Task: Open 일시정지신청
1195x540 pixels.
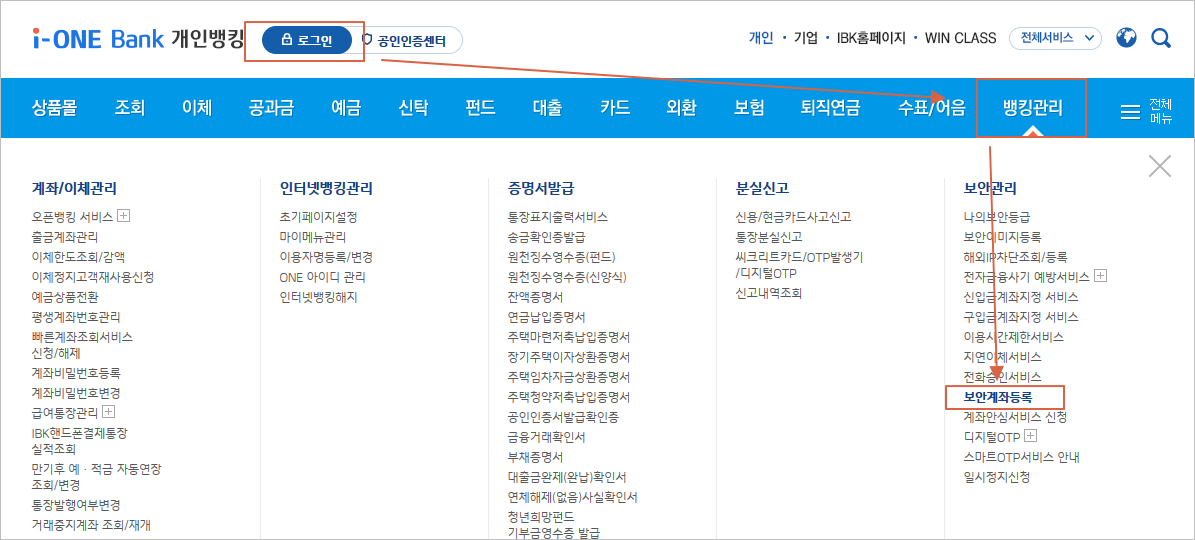Action: (x=997, y=478)
